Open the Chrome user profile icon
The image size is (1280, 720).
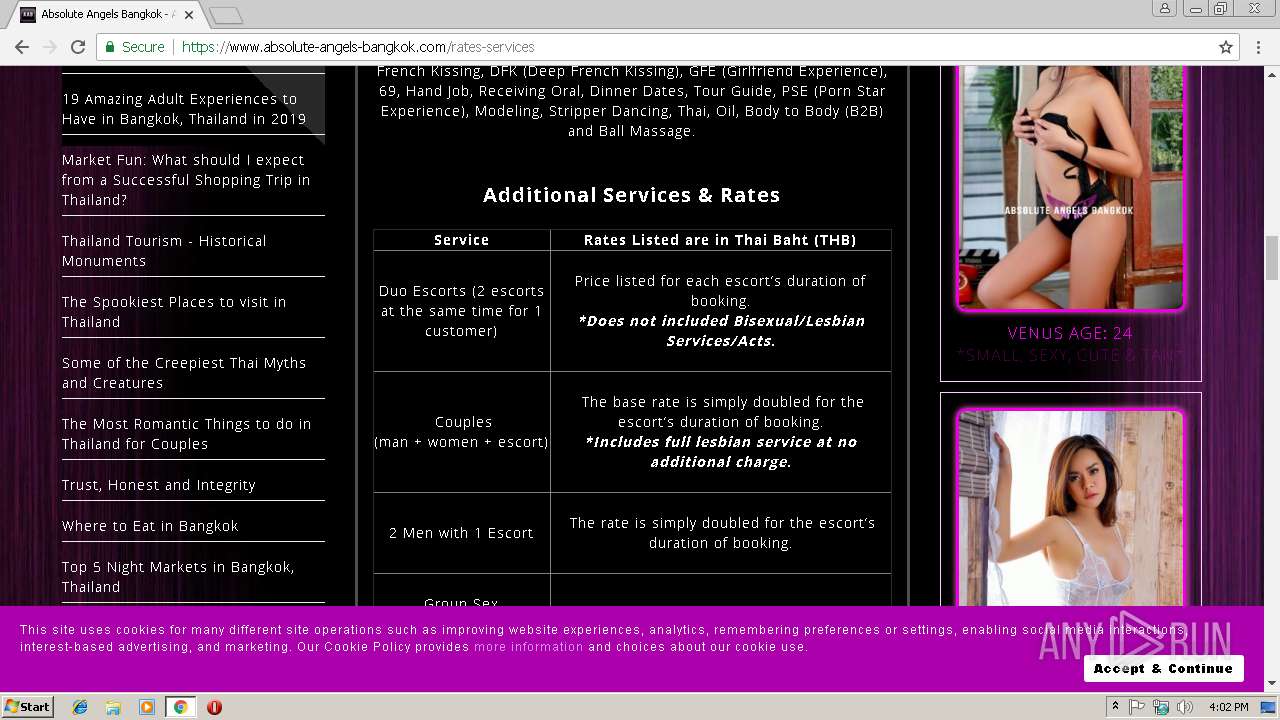pyautogui.click(x=1165, y=9)
